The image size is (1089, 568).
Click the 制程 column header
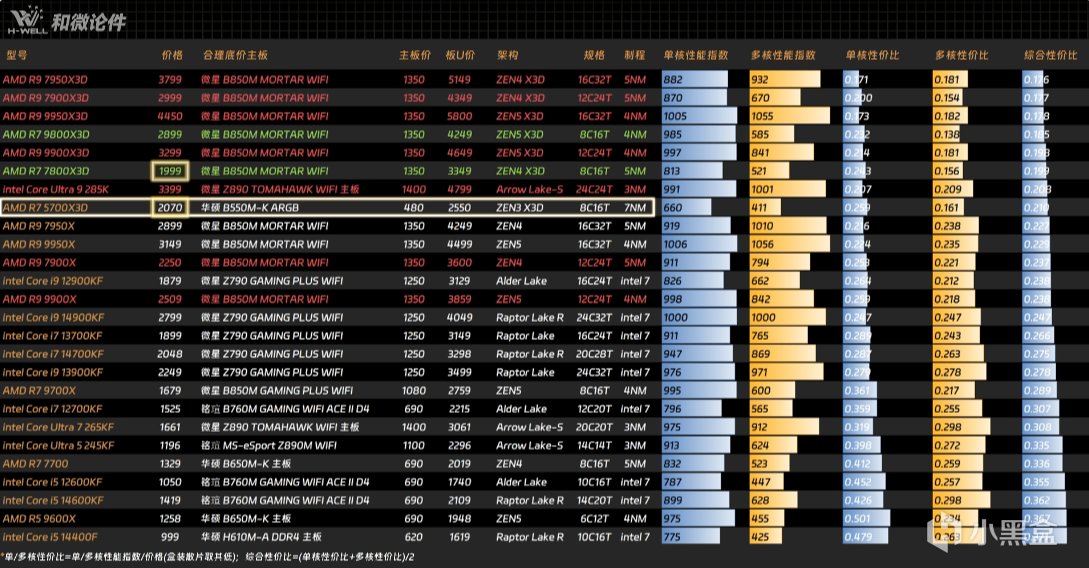coord(635,55)
